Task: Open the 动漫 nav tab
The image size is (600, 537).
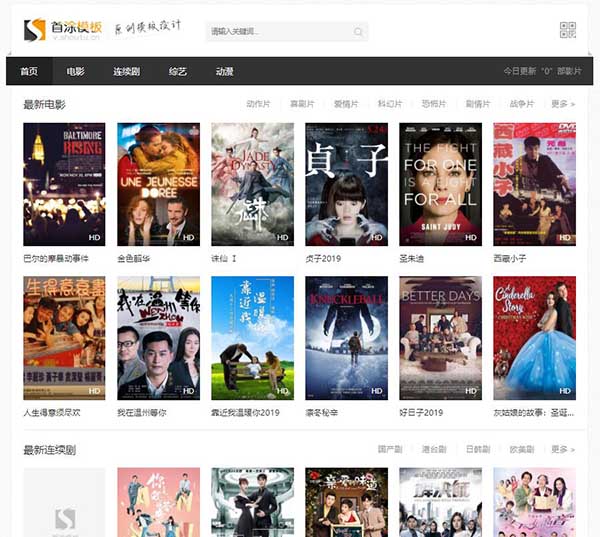Action: point(225,71)
